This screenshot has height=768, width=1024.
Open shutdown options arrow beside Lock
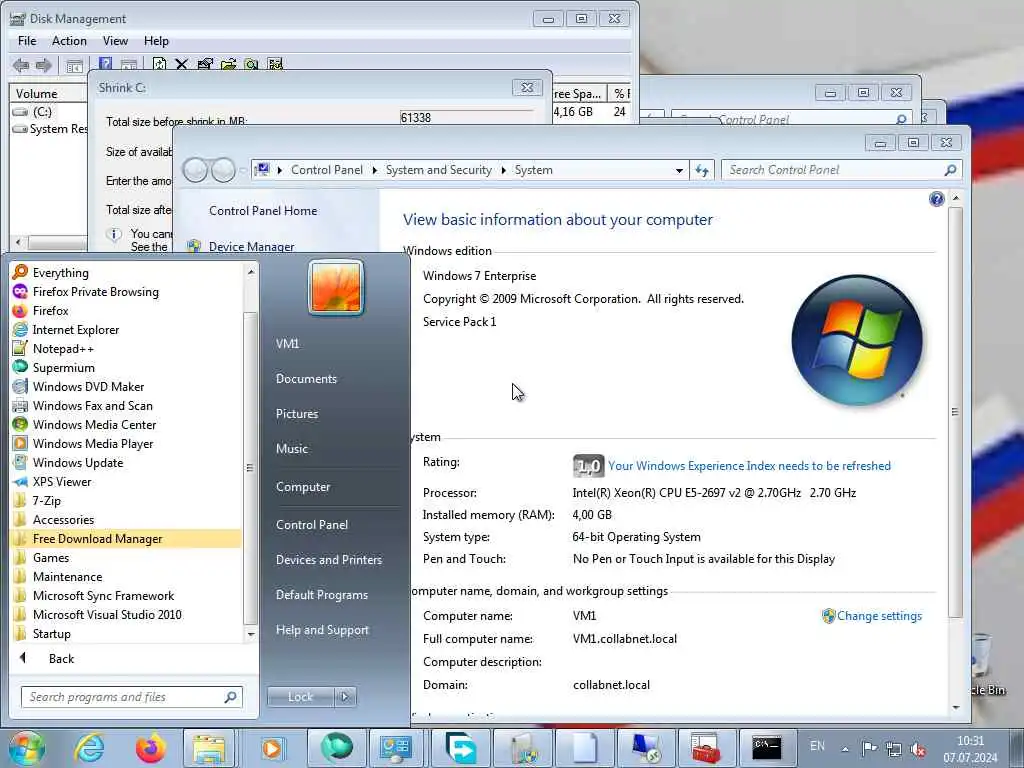[345, 697]
